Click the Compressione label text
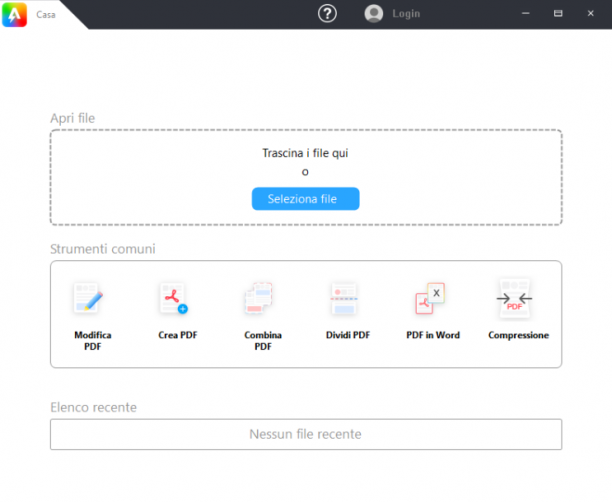 (518, 335)
